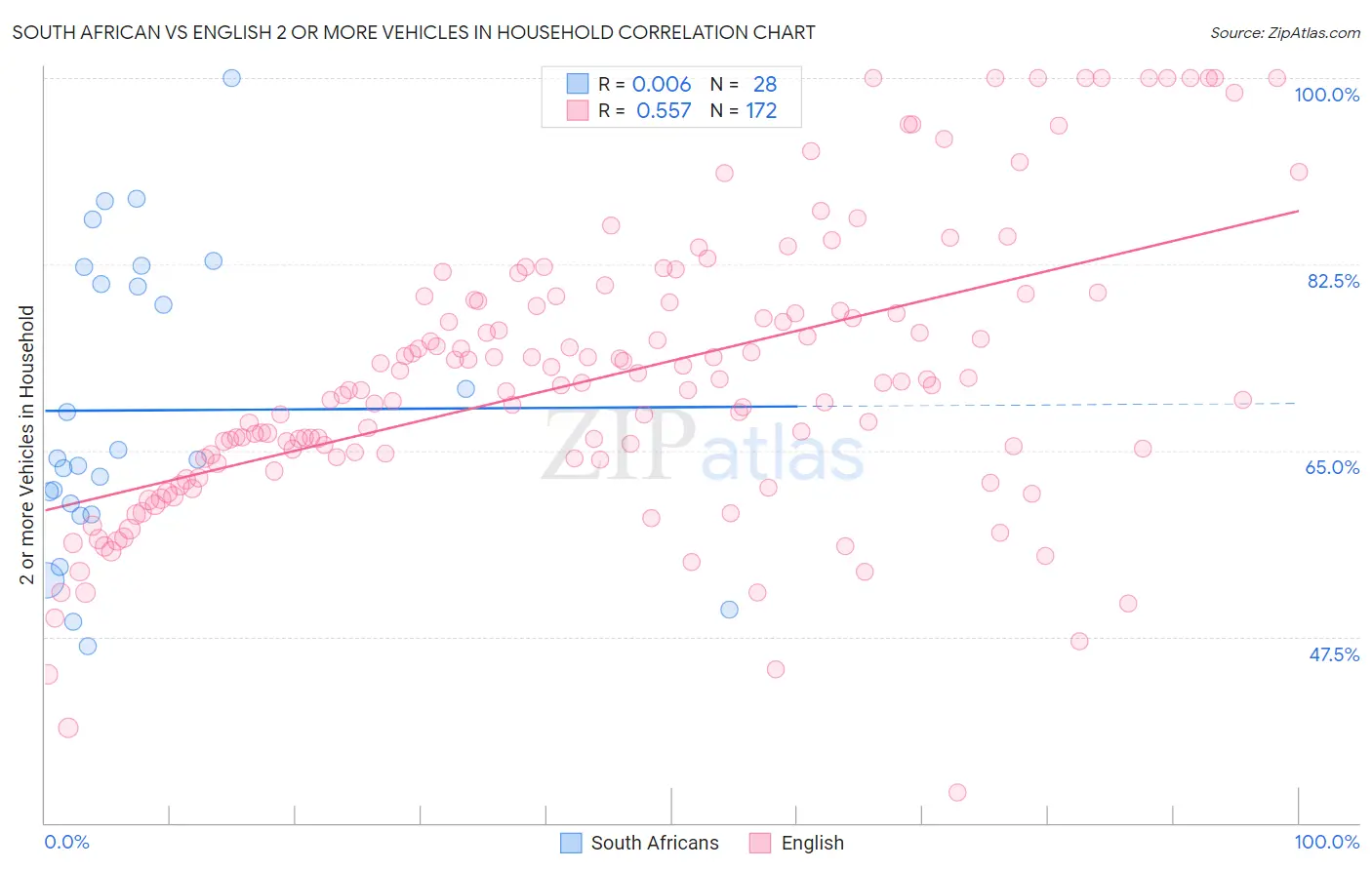Click the blue data point at top left
The height and width of the screenshot is (870, 1372).
point(231,78)
